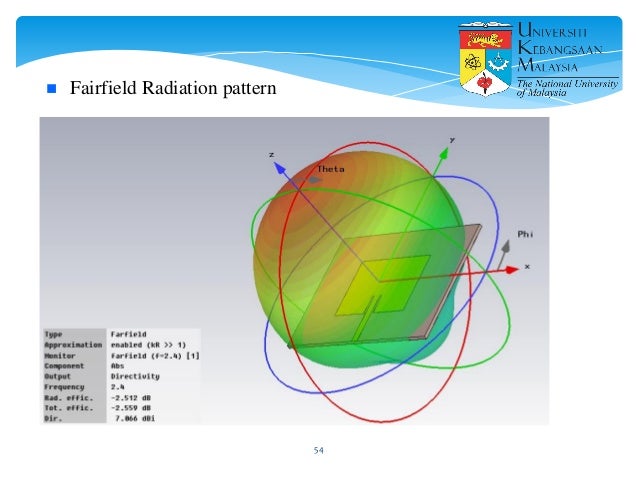Click the blue square bullet marker
This screenshot has height=479, width=638.
52,88
